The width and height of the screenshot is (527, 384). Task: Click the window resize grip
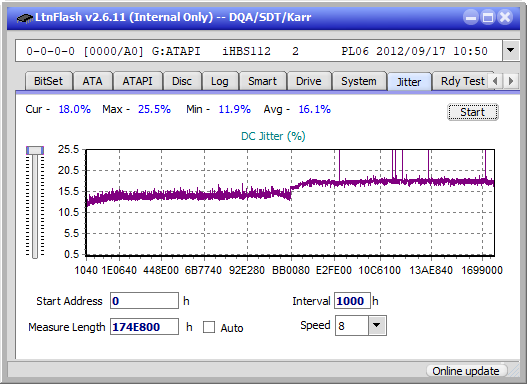[514, 372]
